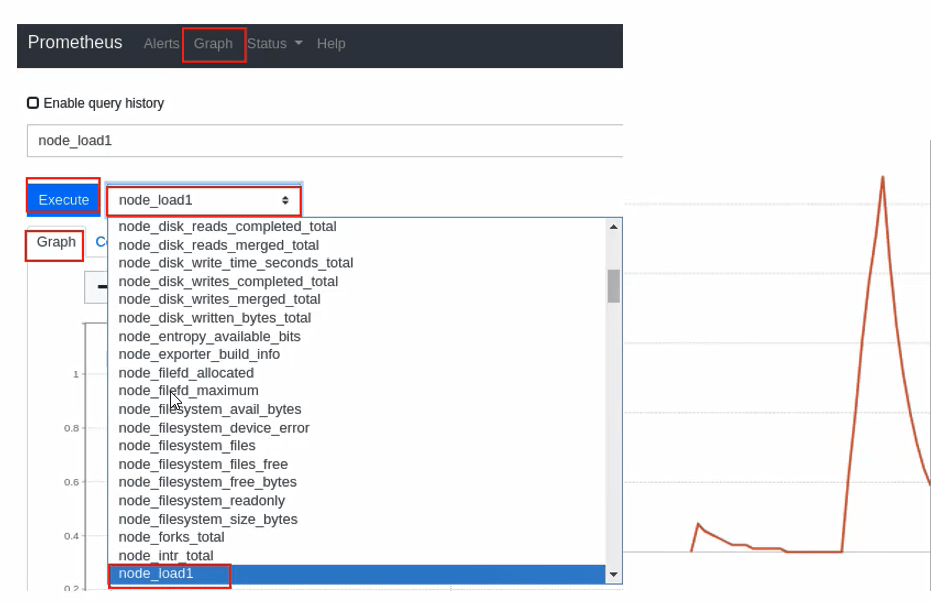Select node_filesystem_size_bytes metric
Viewport: 931px width, 603px height.
click(x=356, y=519)
